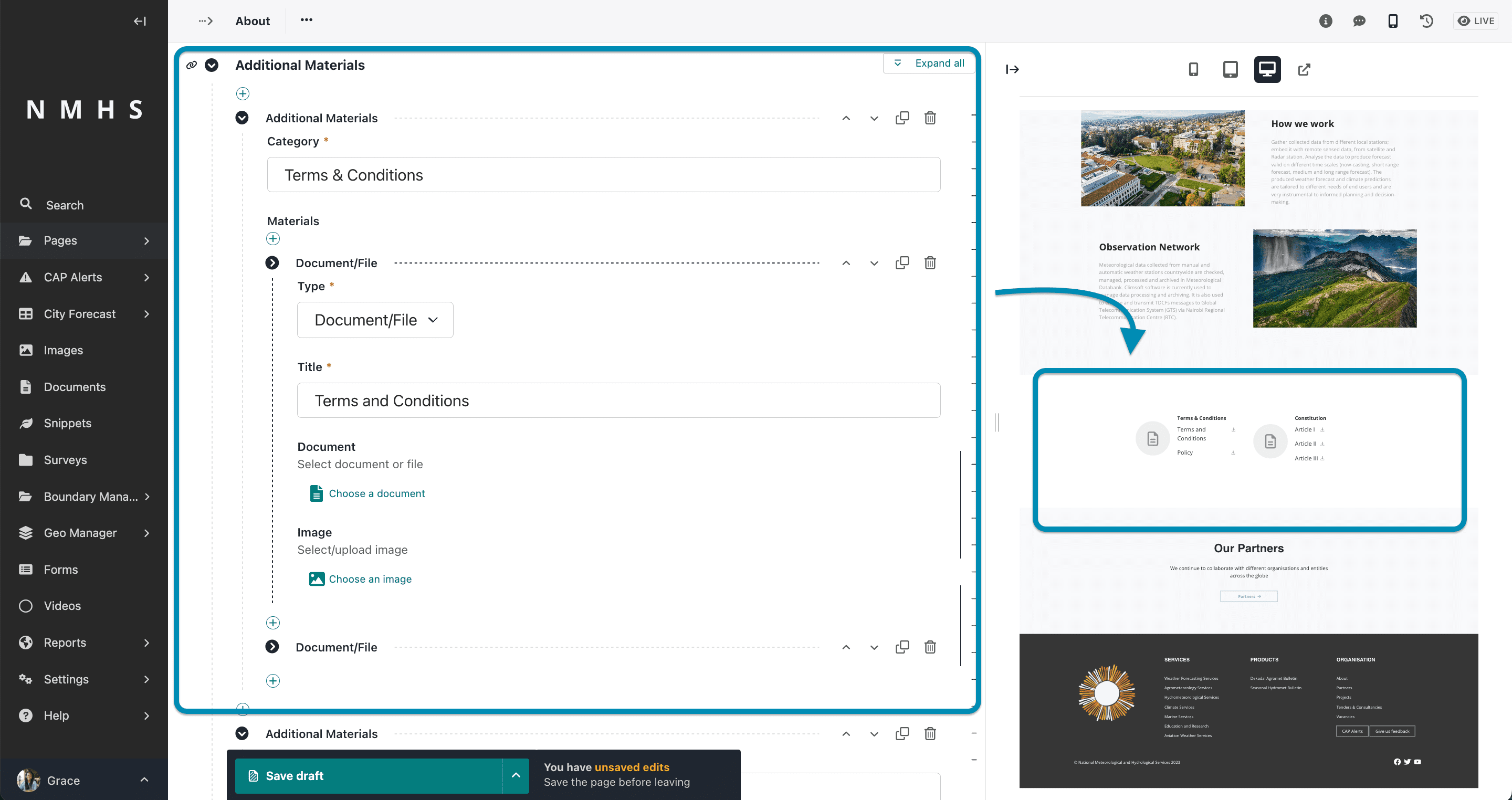The height and width of the screenshot is (800, 1512).
Task: Expand the Settings sidebar menu
Action: pos(84,679)
